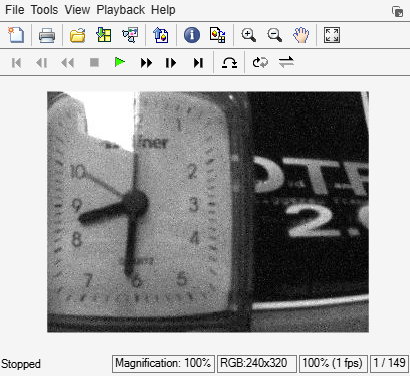Click the undock window icon
Screen dimensions: 410x376
click(x=397, y=12)
